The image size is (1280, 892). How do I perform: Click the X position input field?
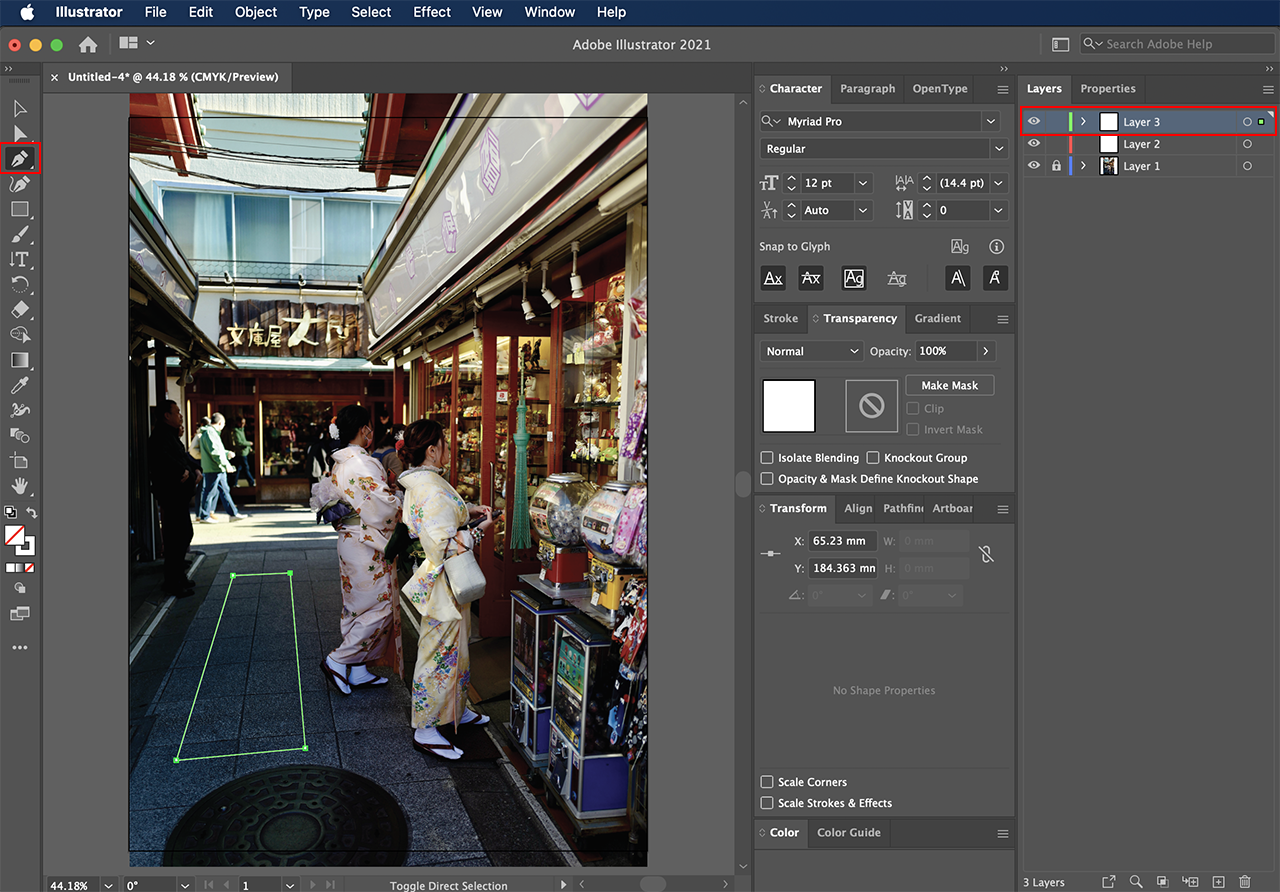842,541
